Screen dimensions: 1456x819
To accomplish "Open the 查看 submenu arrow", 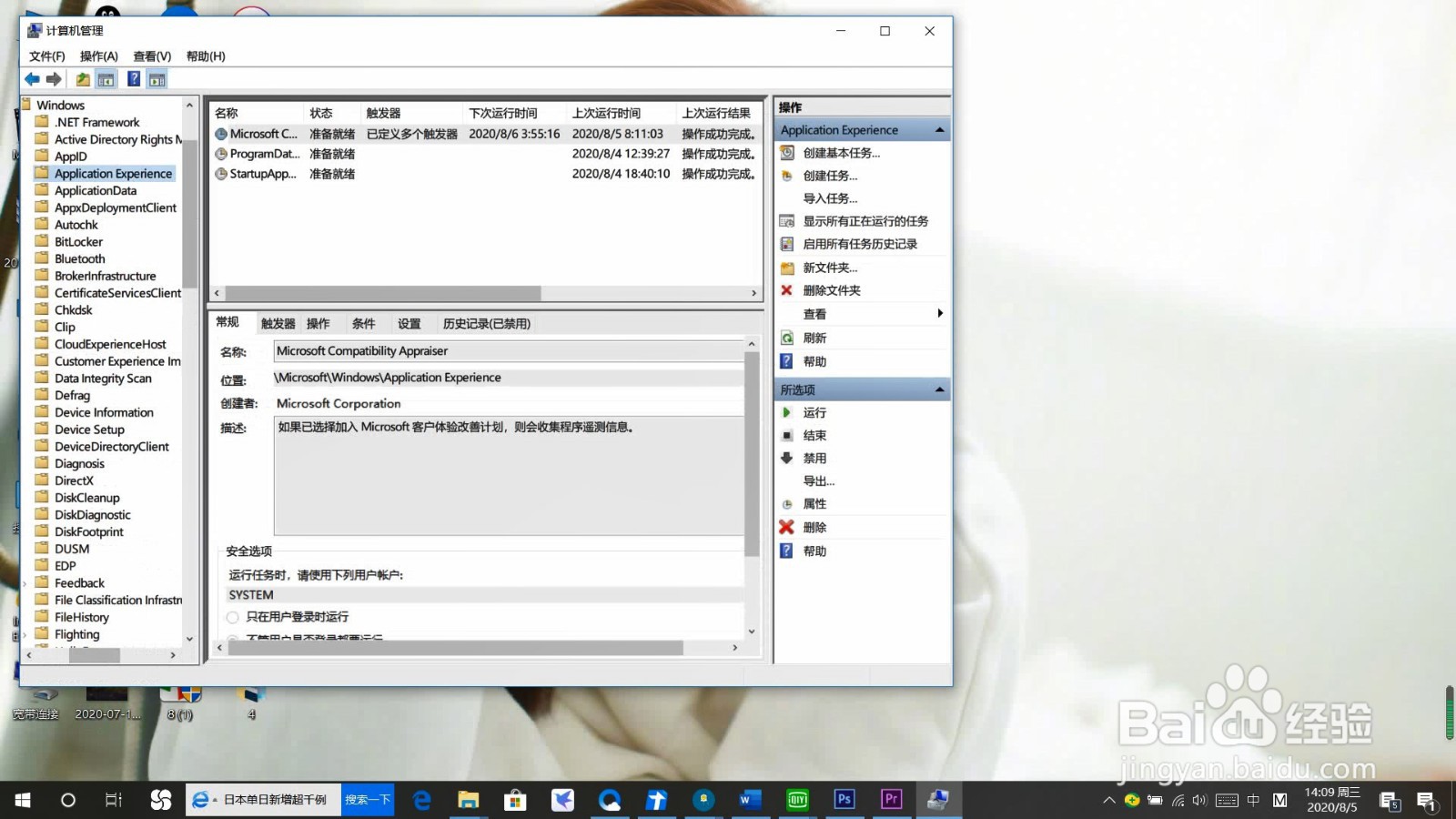I will pyautogui.click(x=940, y=313).
